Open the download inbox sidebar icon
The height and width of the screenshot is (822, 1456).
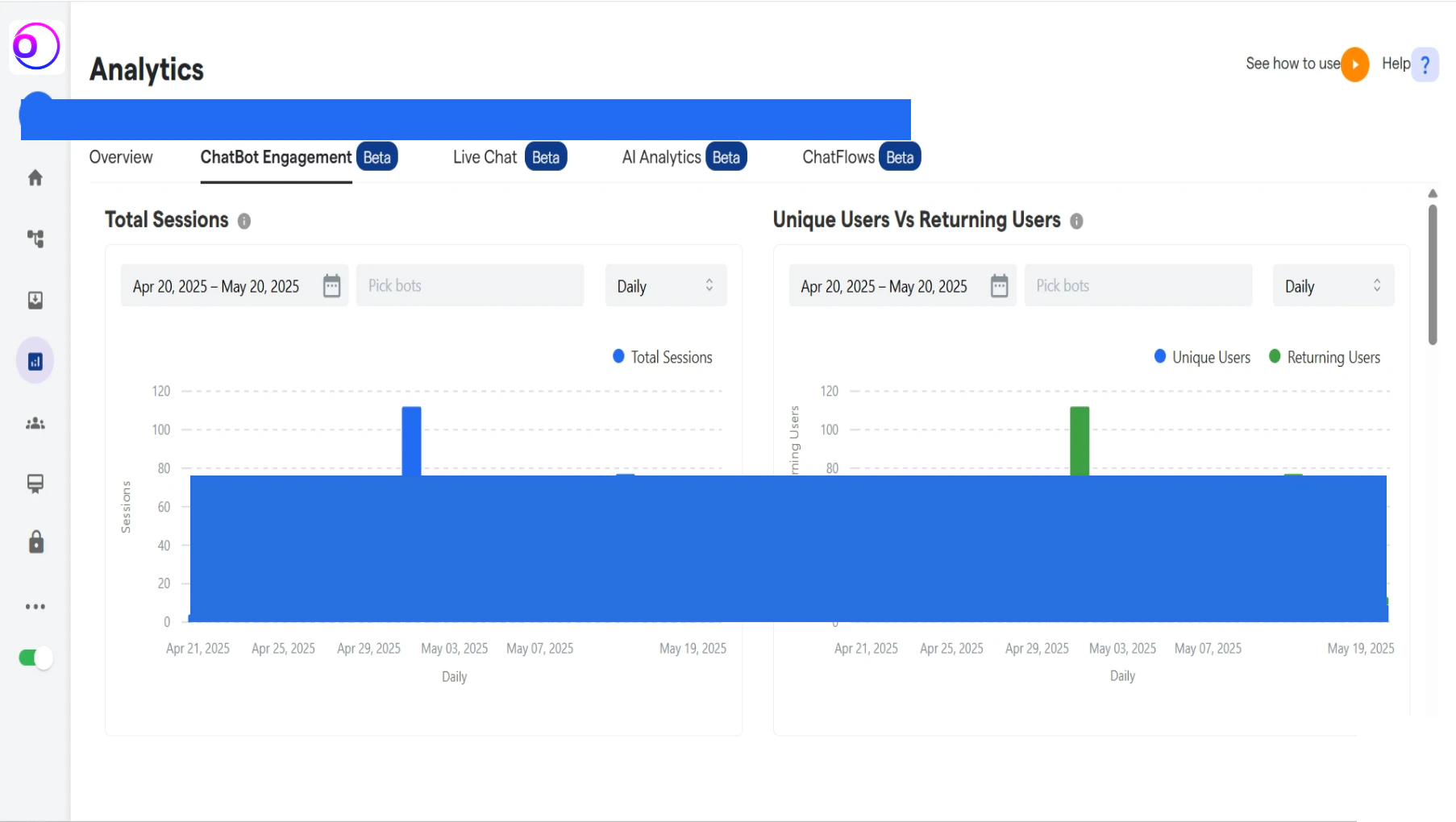point(35,300)
